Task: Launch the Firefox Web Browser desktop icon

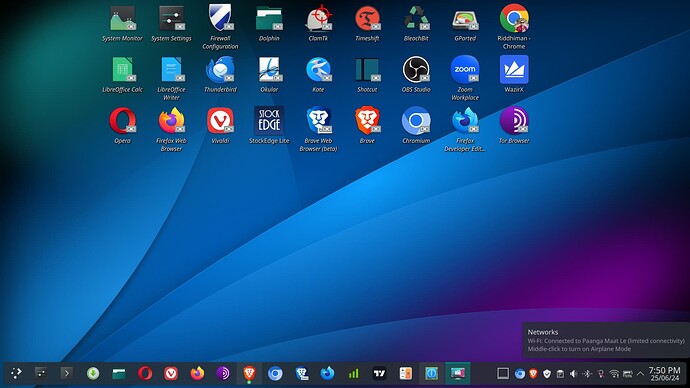Action: pyautogui.click(x=171, y=121)
